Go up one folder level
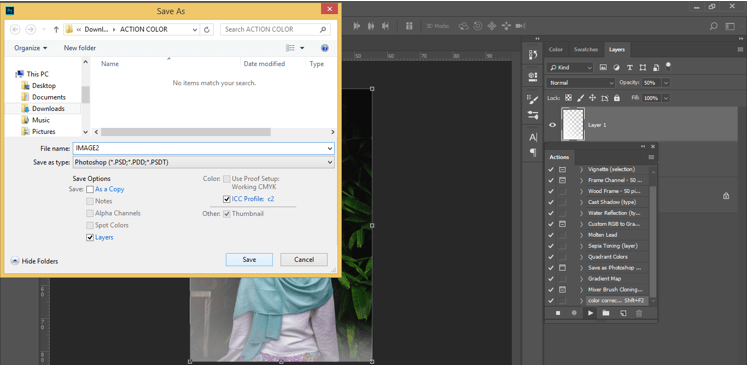The width and height of the screenshot is (748, 366). [56, 29]
